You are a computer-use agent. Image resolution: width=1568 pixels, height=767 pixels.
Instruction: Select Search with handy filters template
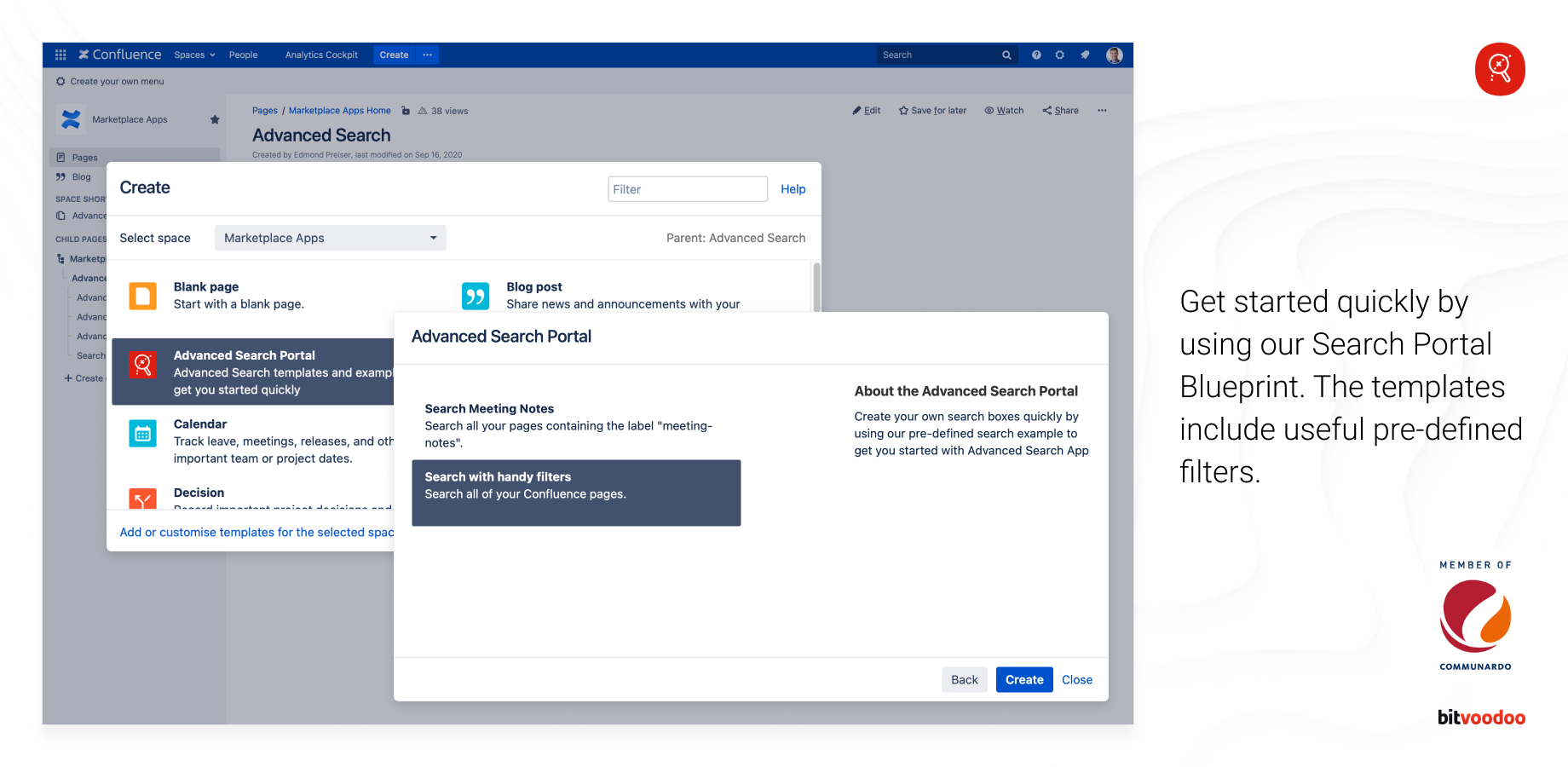(576, 493)
